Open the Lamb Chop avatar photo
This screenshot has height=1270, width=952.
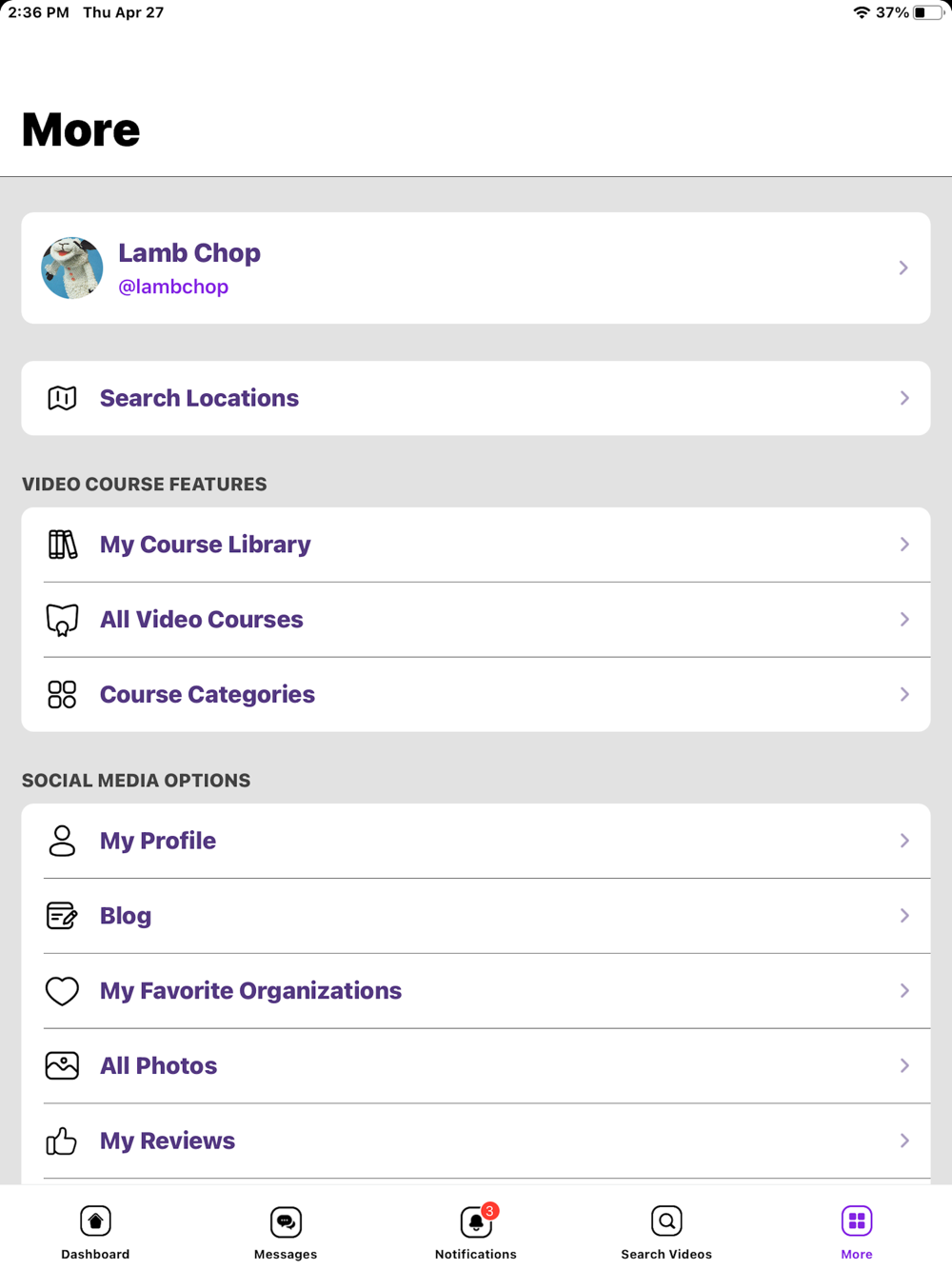point(72,268)
